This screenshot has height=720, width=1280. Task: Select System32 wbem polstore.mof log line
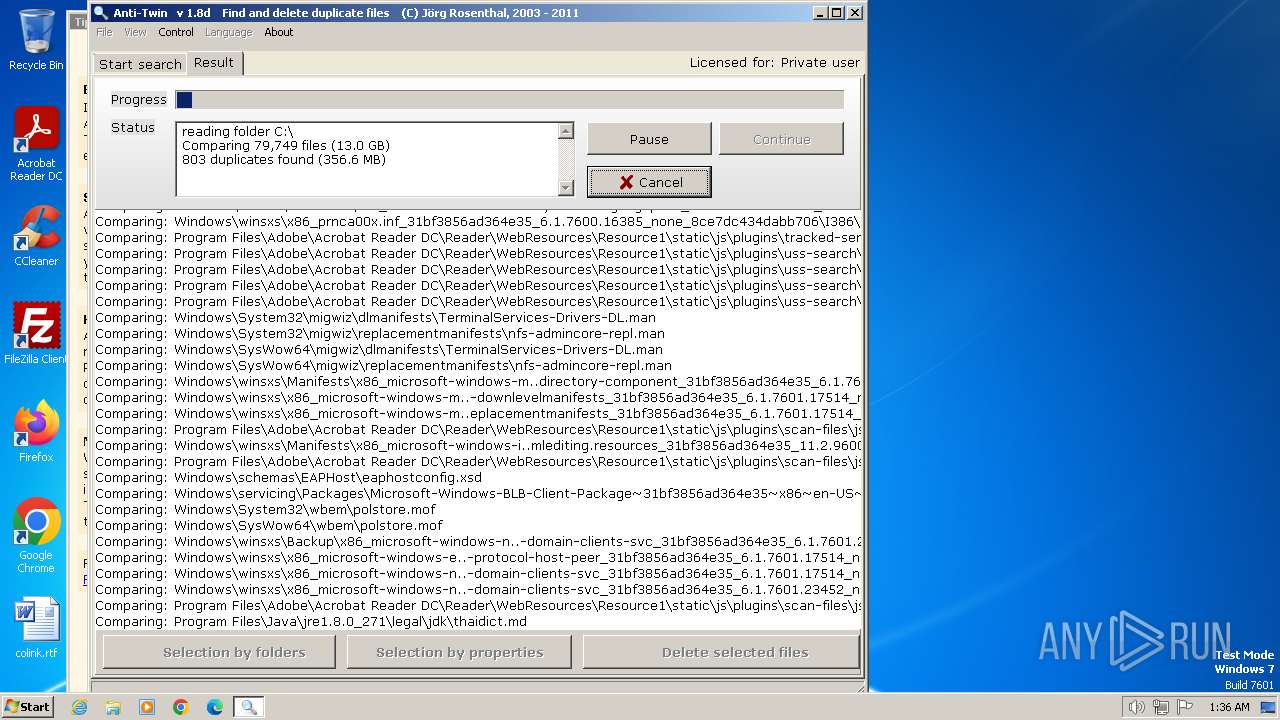(x=267, y=510)
